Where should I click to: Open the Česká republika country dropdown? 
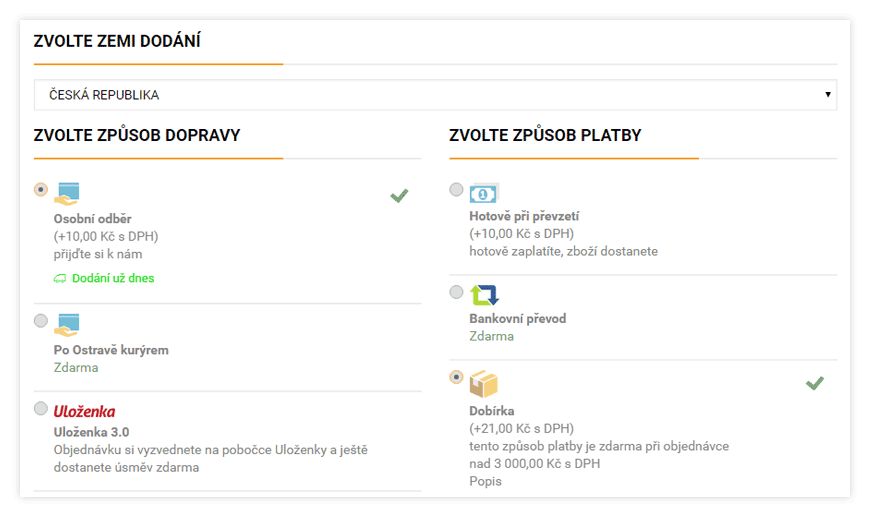[435, 95]
